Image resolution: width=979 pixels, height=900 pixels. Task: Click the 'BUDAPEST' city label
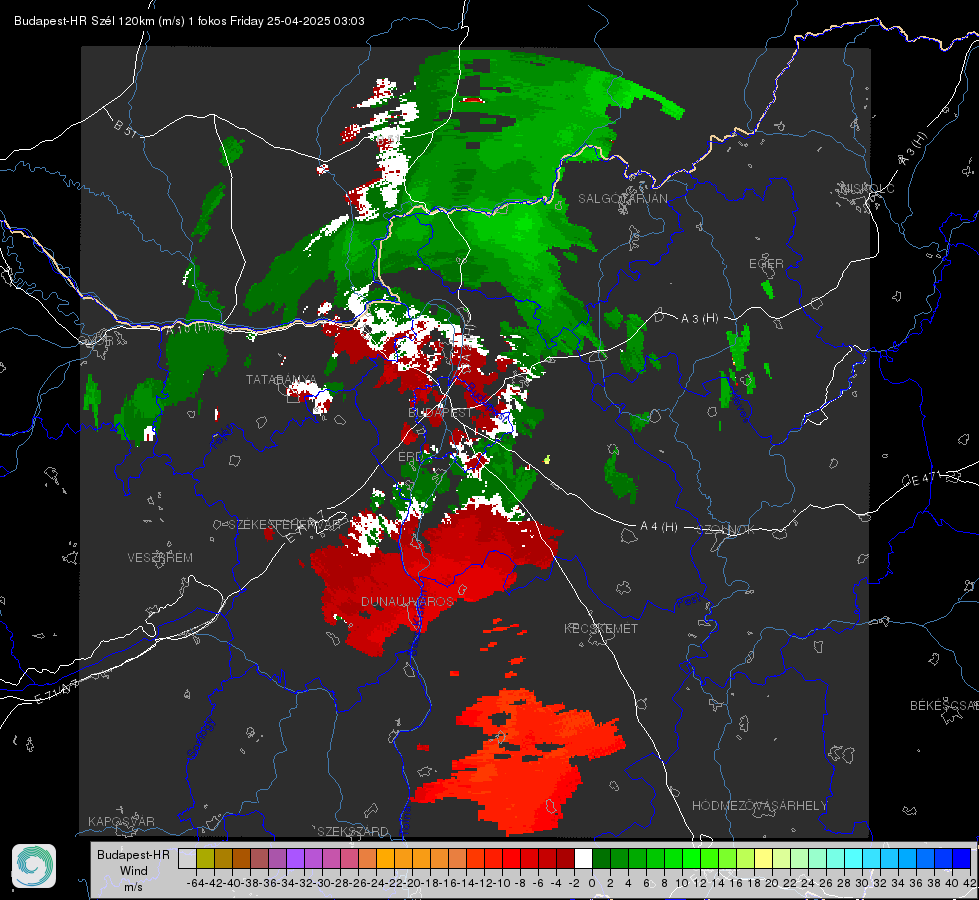tap(440, 413)
